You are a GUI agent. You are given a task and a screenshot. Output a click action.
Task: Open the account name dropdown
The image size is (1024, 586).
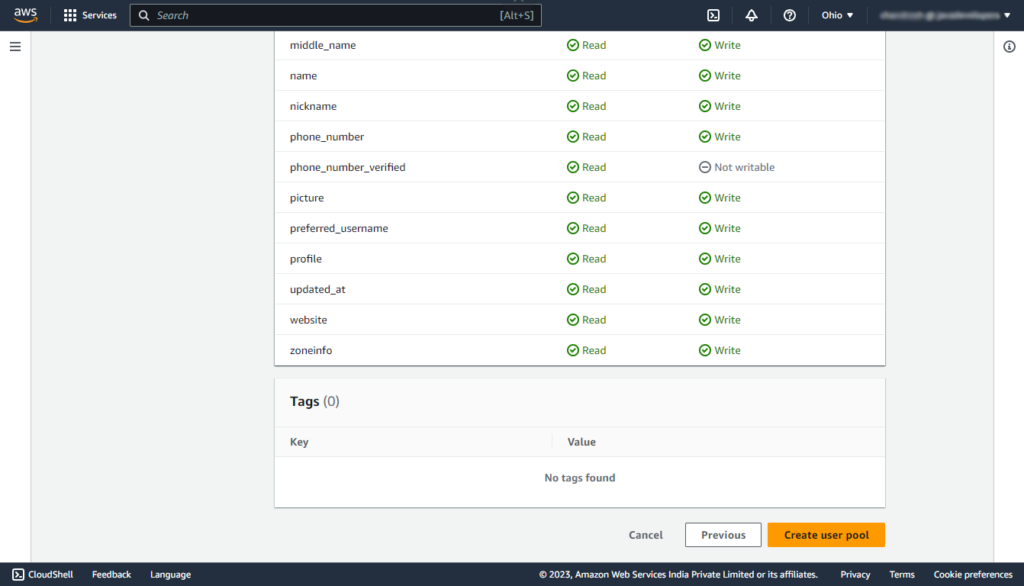click(x=940, y=15)
